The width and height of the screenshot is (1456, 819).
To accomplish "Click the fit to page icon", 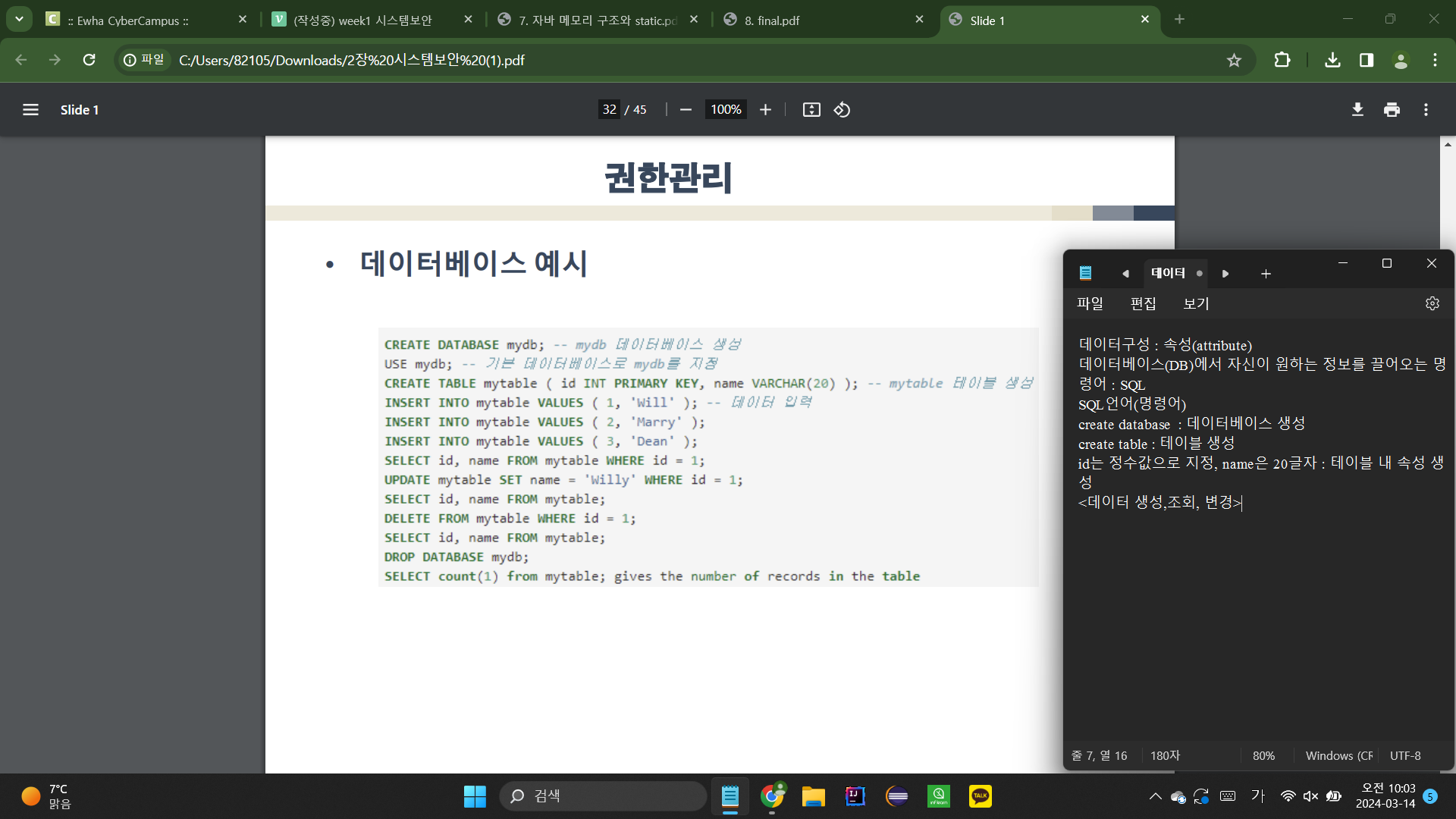I will [811, 110].
